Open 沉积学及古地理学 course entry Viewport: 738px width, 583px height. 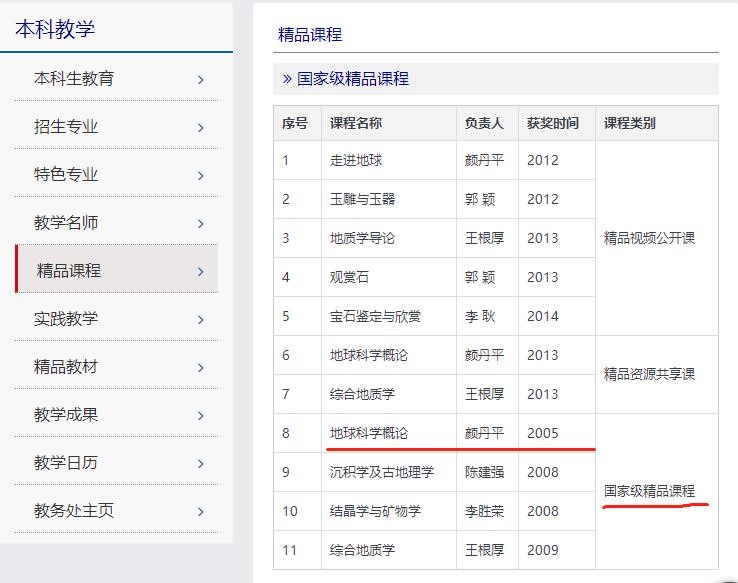click(x=381, y=472)
